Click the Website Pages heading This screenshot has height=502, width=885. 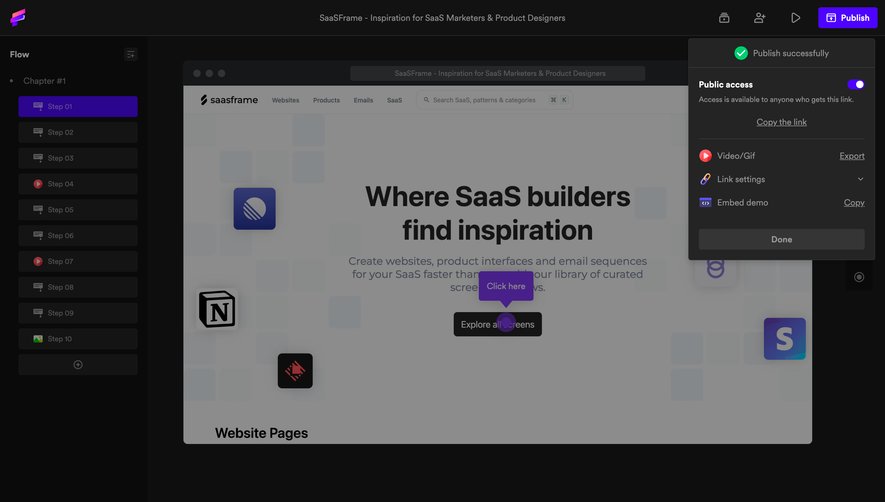[261, 433]
